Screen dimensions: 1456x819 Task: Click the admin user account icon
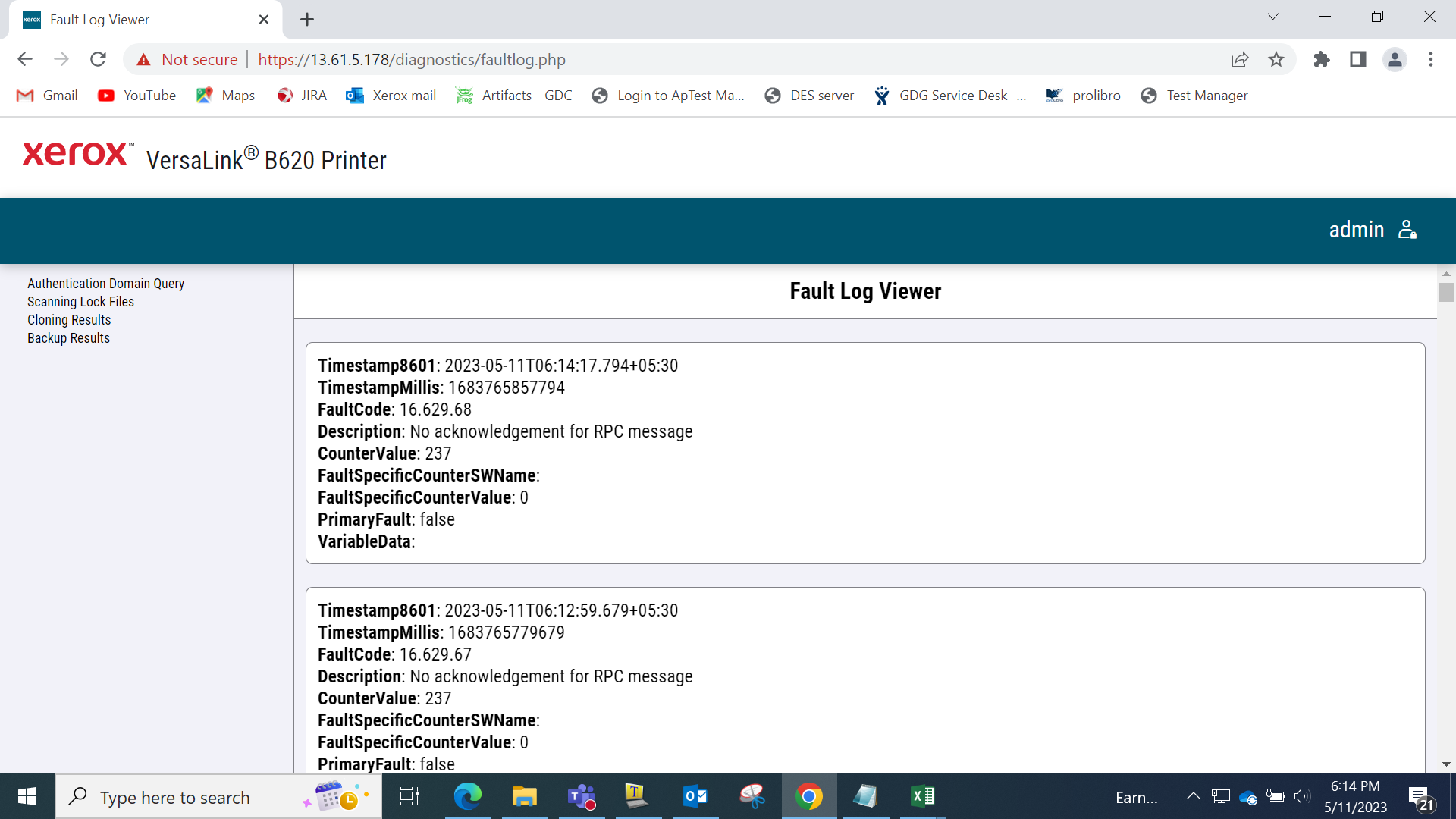(1407, 230)
